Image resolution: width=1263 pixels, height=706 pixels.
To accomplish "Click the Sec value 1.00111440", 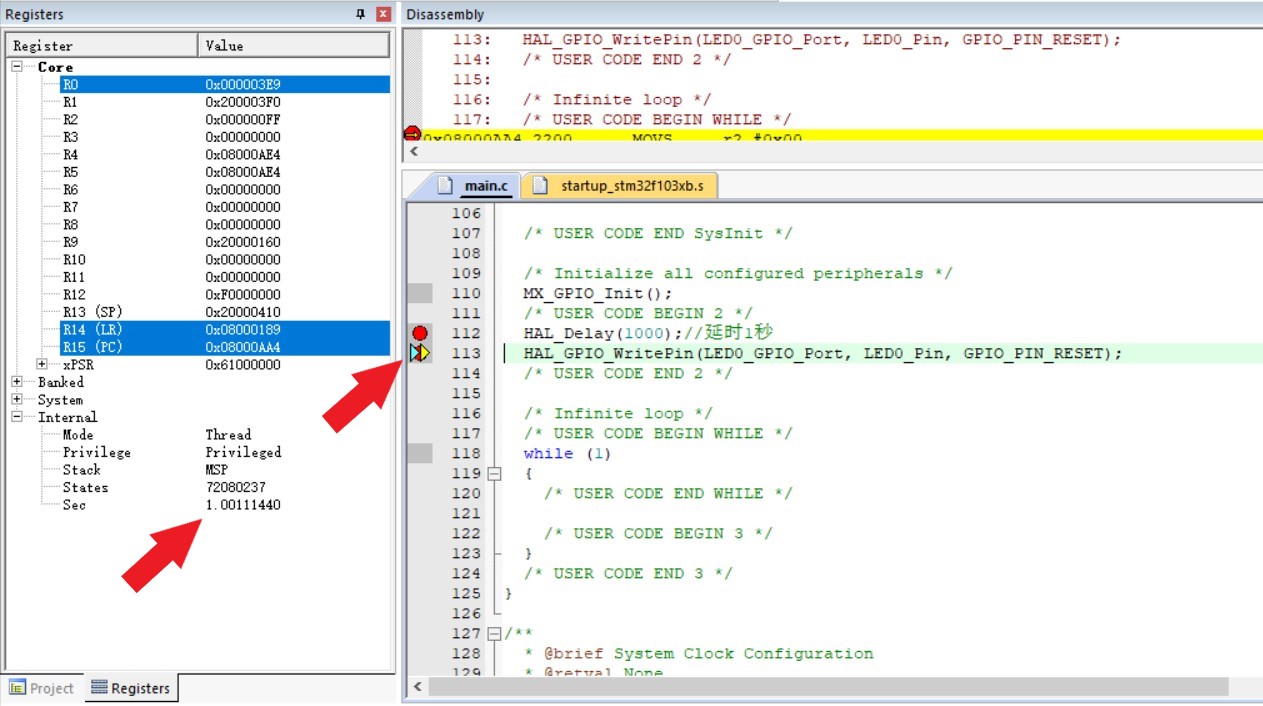I will tap(243, 505).
